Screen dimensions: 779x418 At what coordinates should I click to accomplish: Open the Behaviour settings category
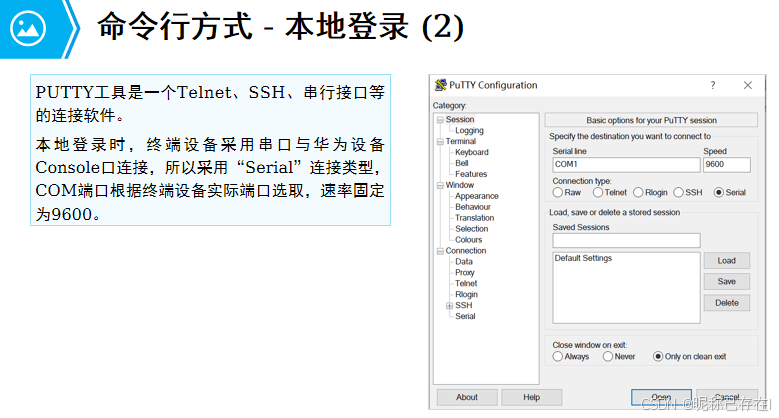point(472,207)
